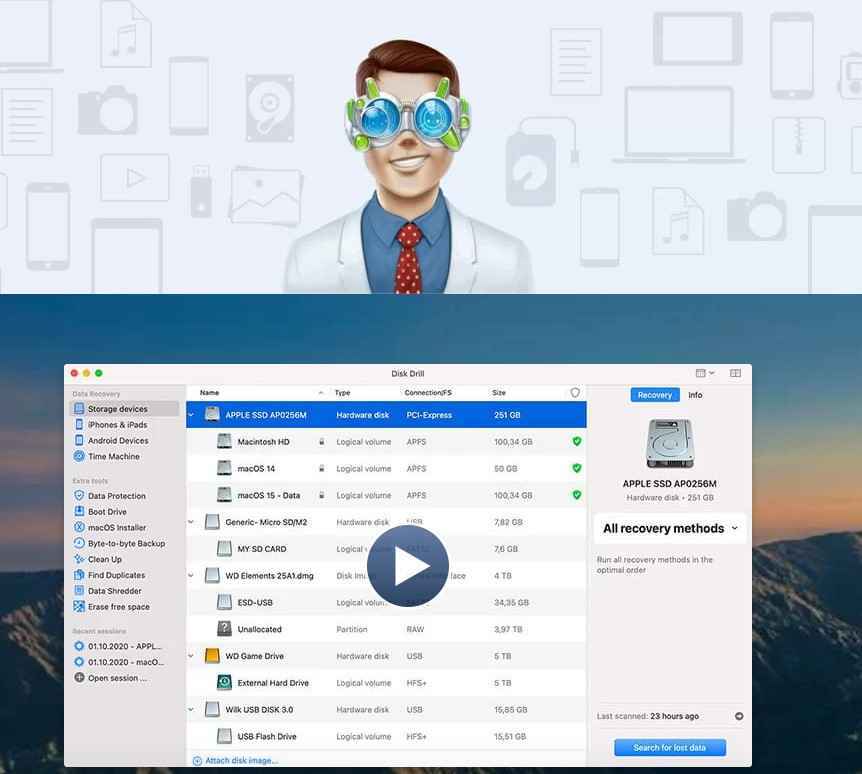
Task: Click macOS 14 green protection shield
Action: 577,468
